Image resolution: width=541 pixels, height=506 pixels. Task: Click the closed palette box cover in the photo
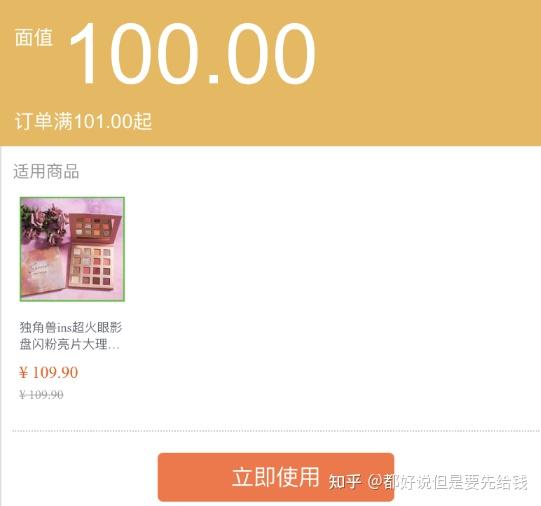(43, 272)
